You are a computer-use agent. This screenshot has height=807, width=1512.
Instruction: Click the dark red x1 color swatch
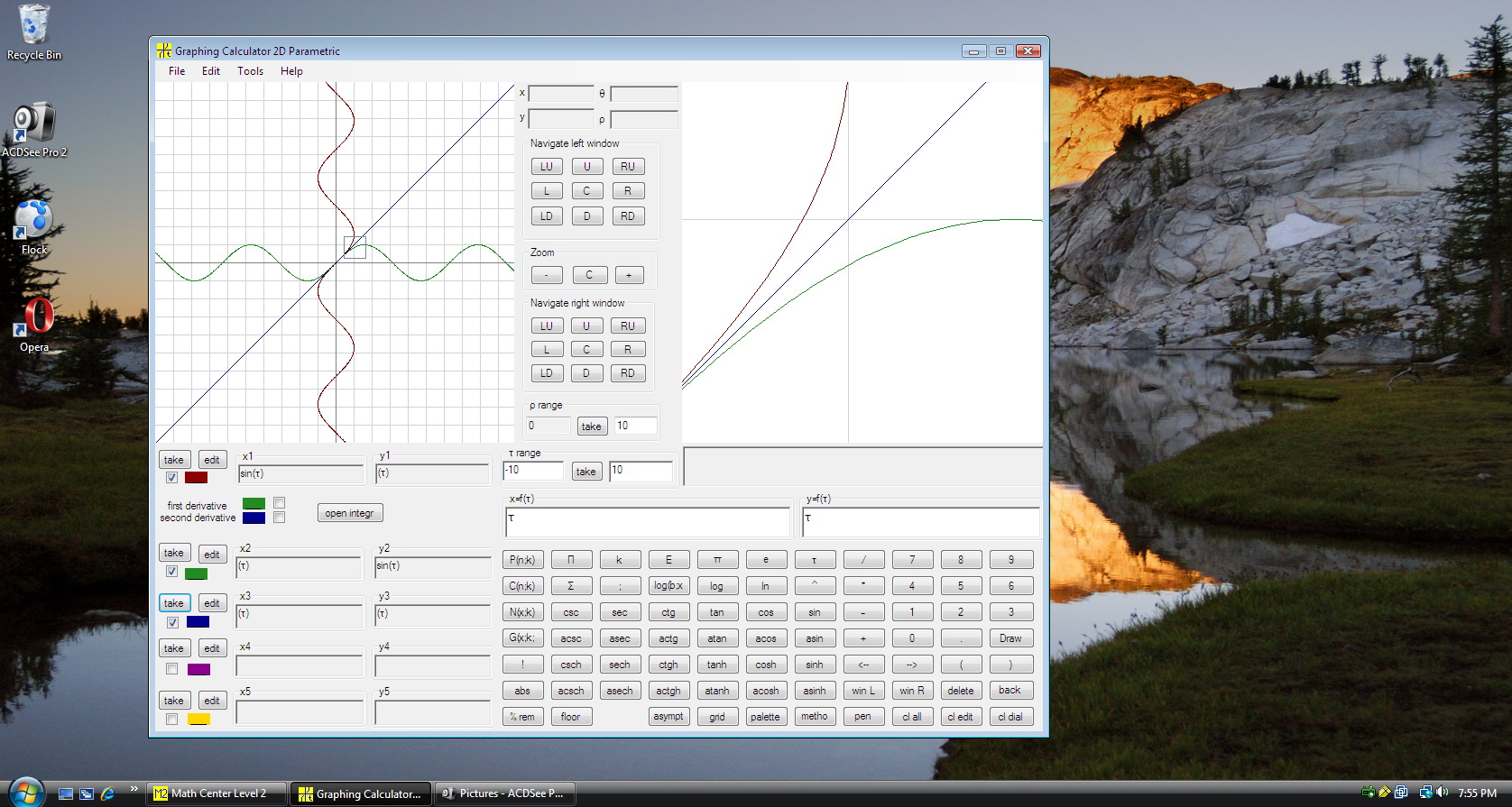click(x=196, y=478)
